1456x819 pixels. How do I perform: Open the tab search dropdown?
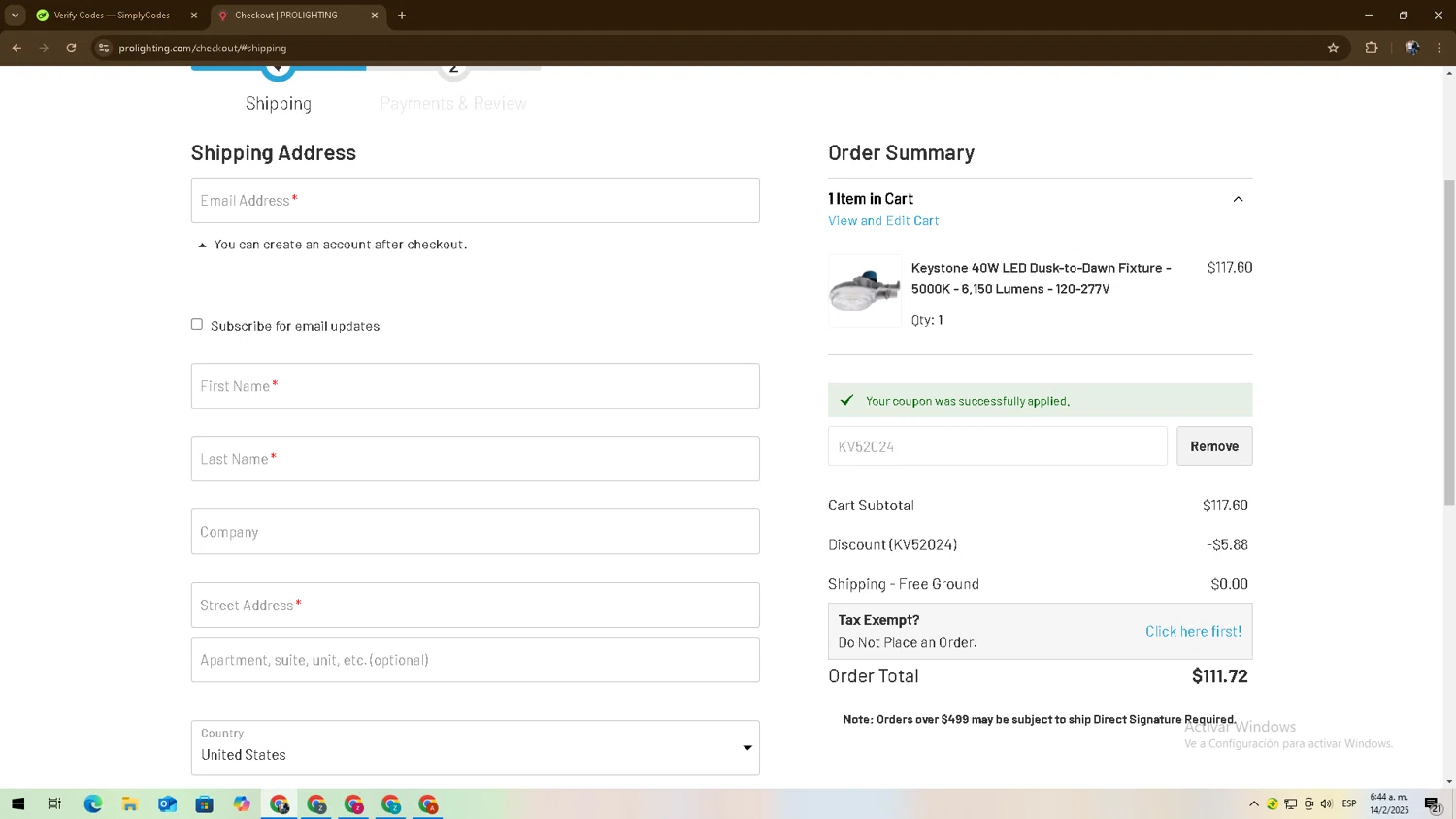15,16
